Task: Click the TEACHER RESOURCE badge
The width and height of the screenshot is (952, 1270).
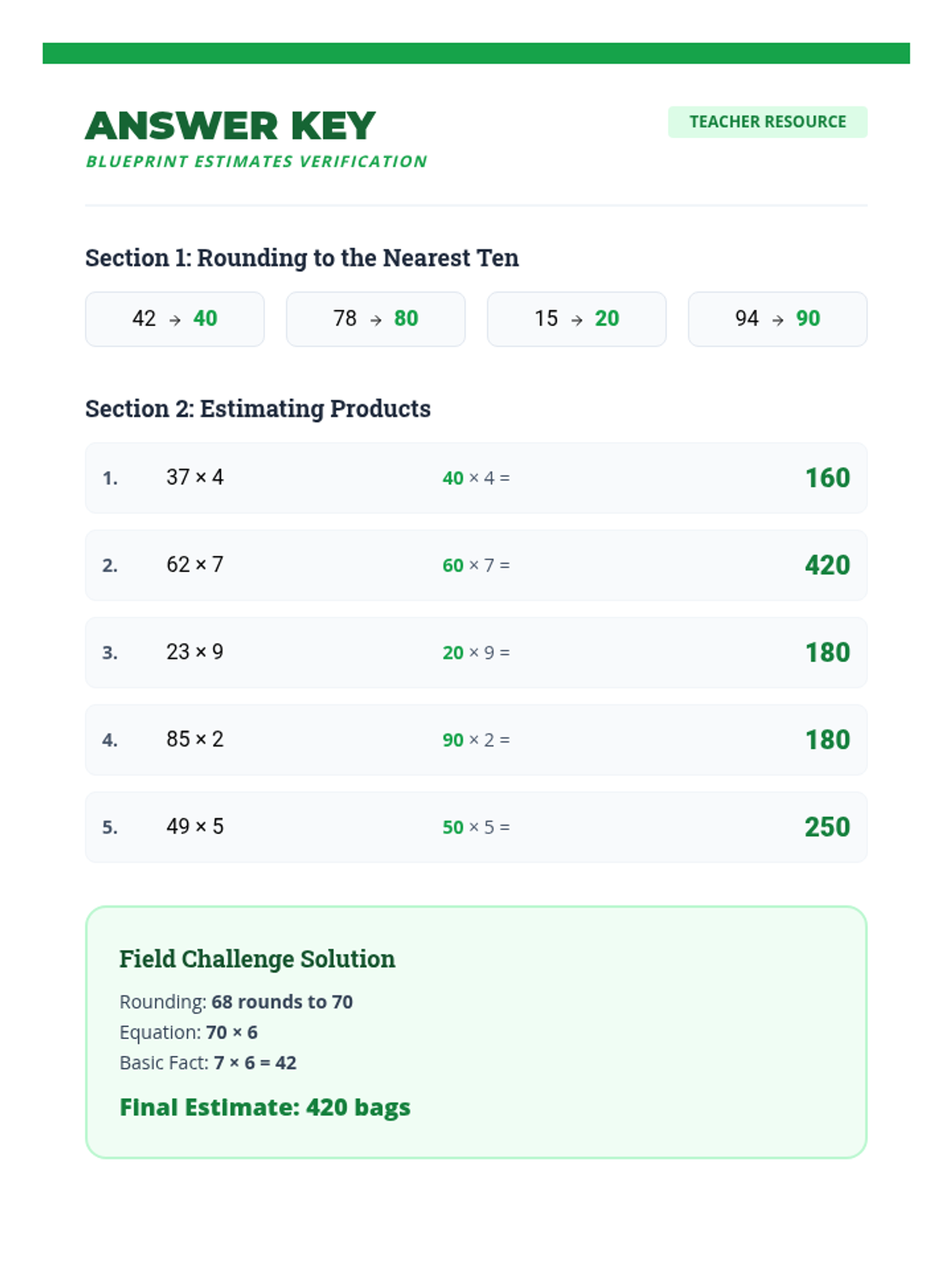Action: (x=767, y=122)
